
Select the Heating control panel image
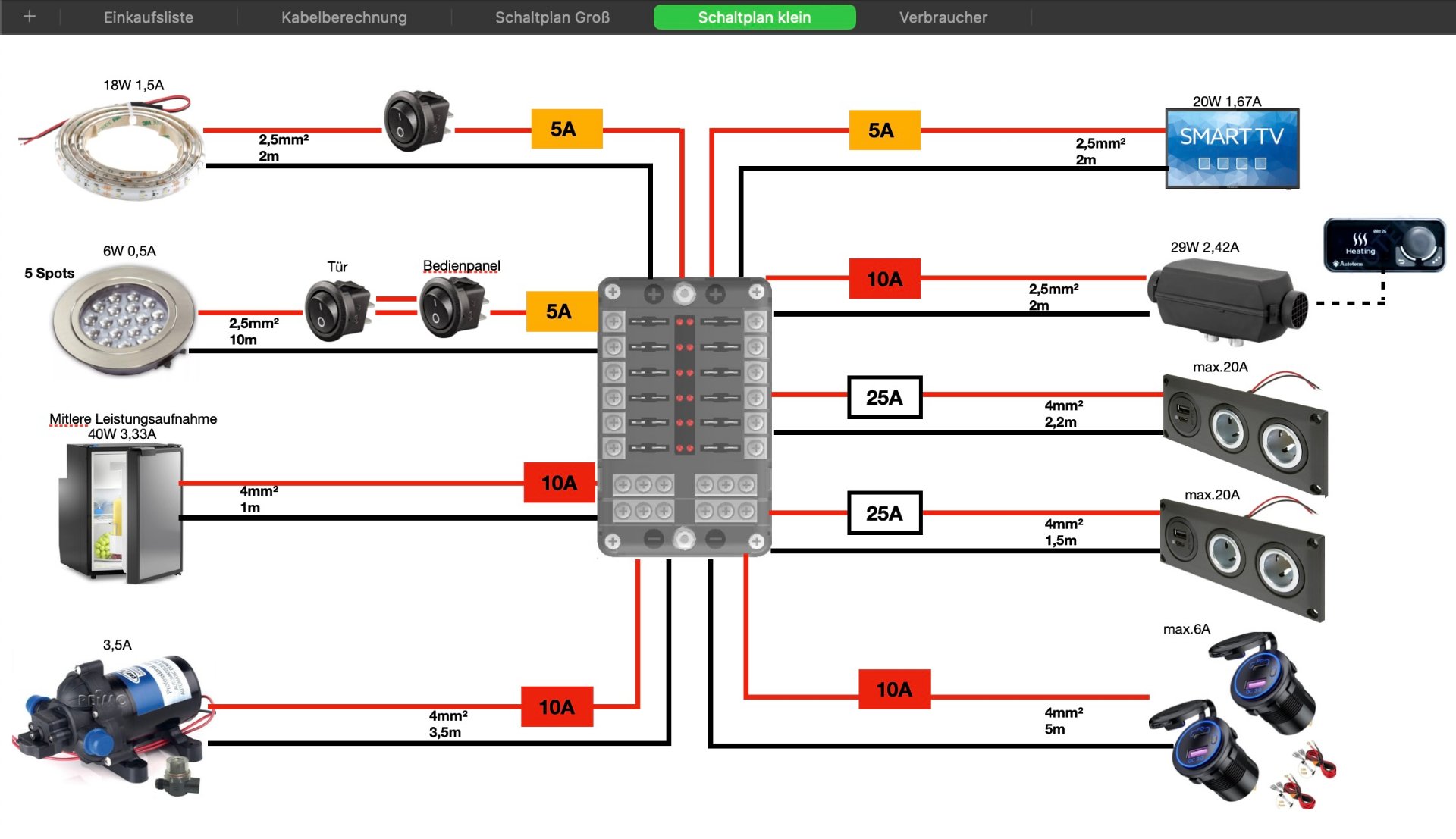coord(1384,245)
